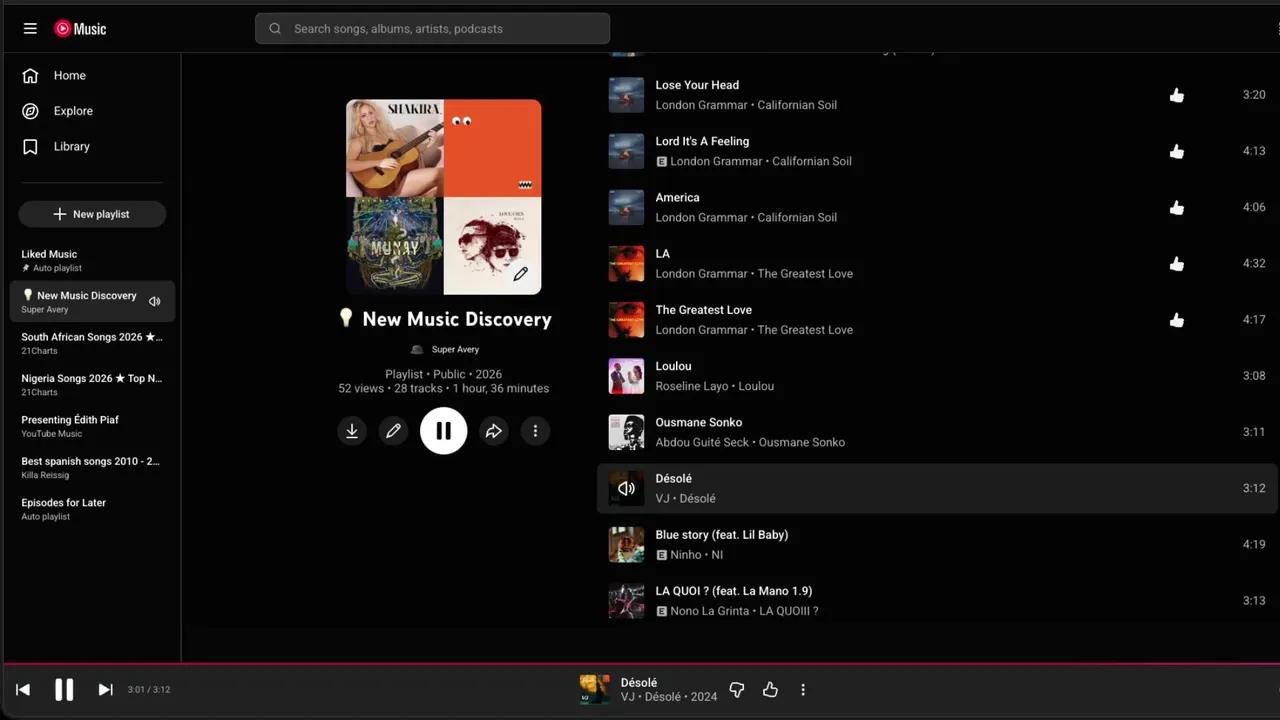Click Ousmane Sonko track thumbnail
This screenshot has width=1280, height=720.
coord(626,432)
